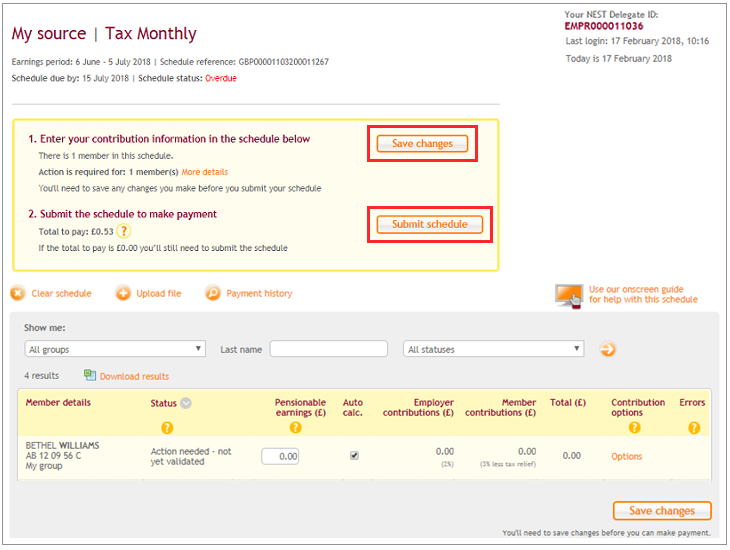Click help icon under Status column
730x550 pixels.
[x=167, y=427]
